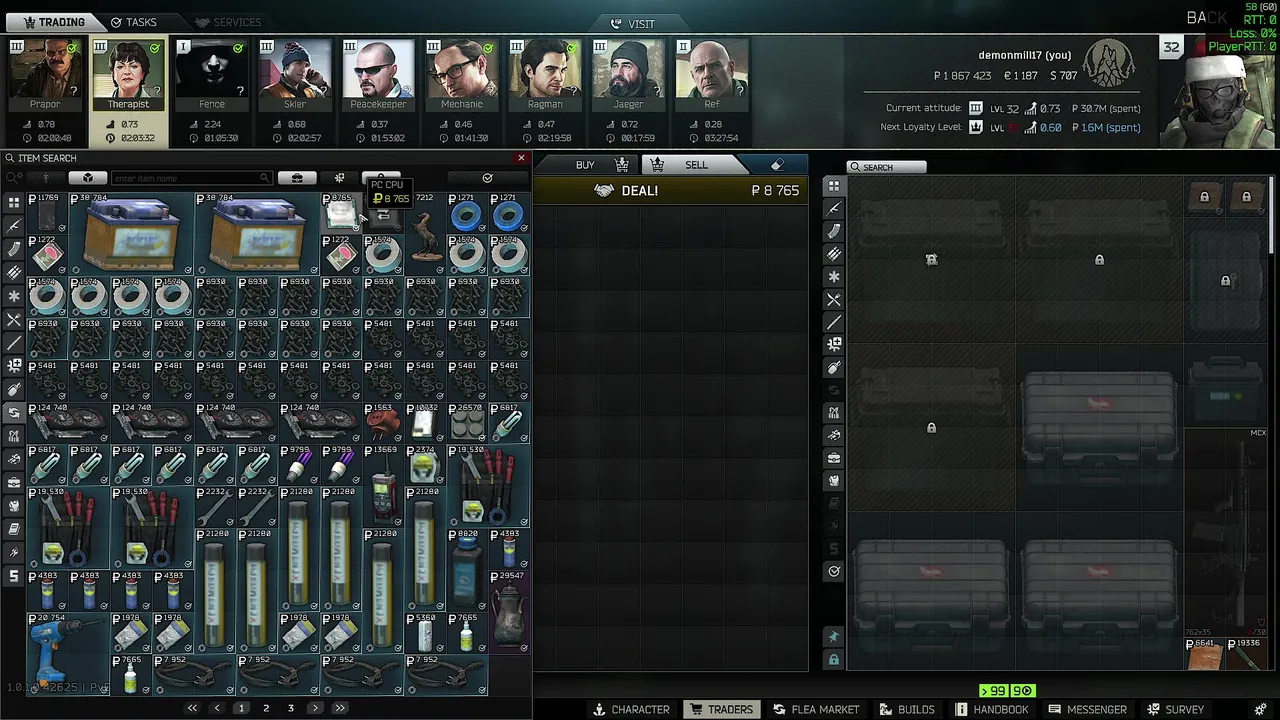
Task: Select trader Peacekeeper portrait
Action: pos(378,75)
